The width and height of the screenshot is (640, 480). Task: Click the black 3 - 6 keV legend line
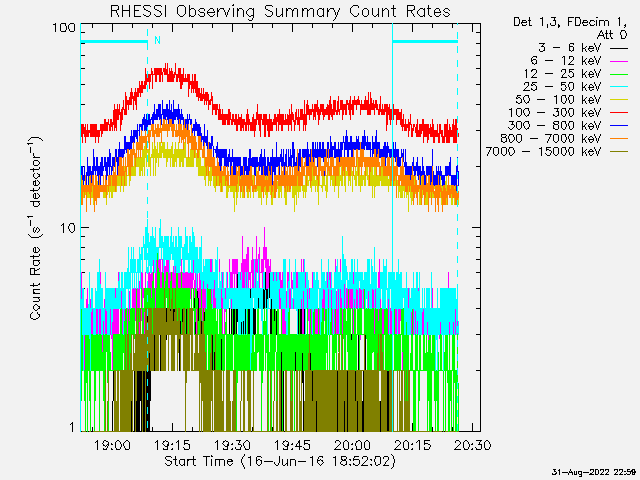pos(619,48)
